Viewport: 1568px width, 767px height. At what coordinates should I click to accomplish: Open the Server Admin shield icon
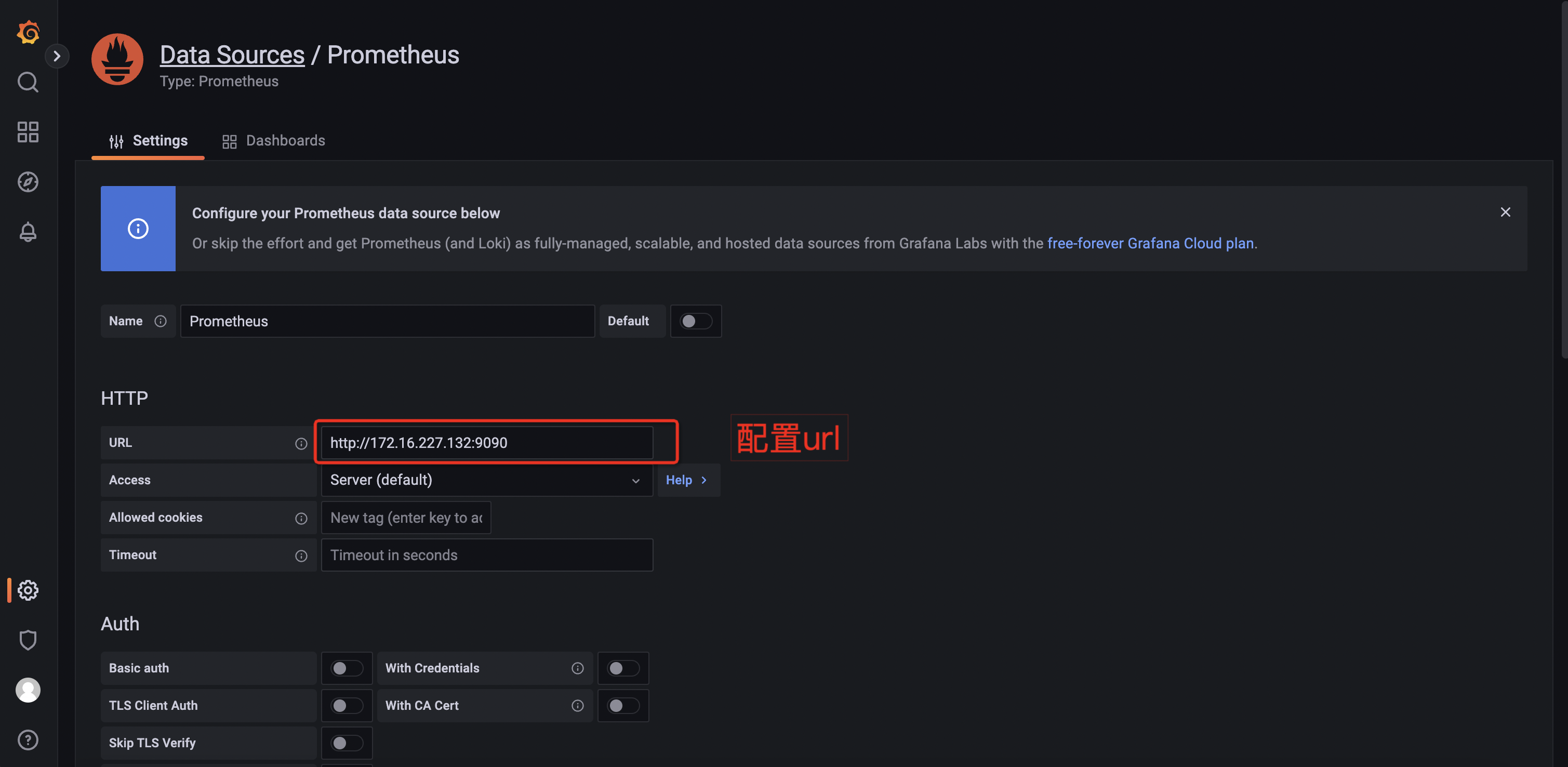click(x=28, y=640)
